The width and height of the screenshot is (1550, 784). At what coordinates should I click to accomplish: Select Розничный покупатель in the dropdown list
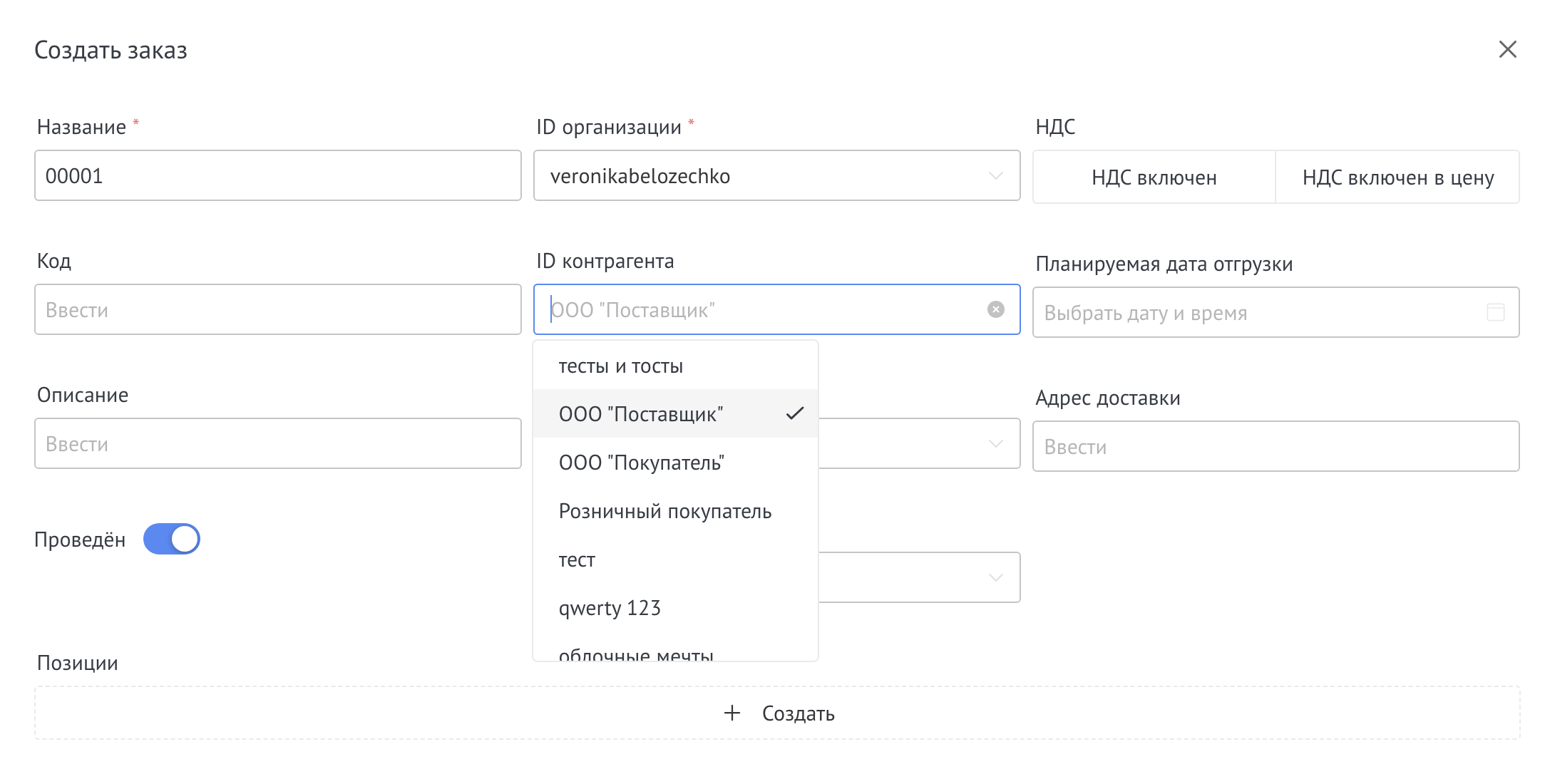[664, 511]
